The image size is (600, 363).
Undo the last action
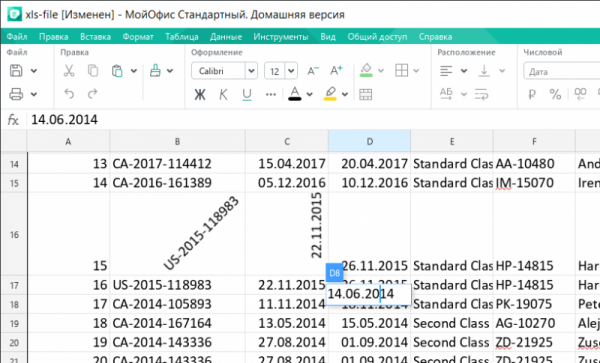(69, 94)
